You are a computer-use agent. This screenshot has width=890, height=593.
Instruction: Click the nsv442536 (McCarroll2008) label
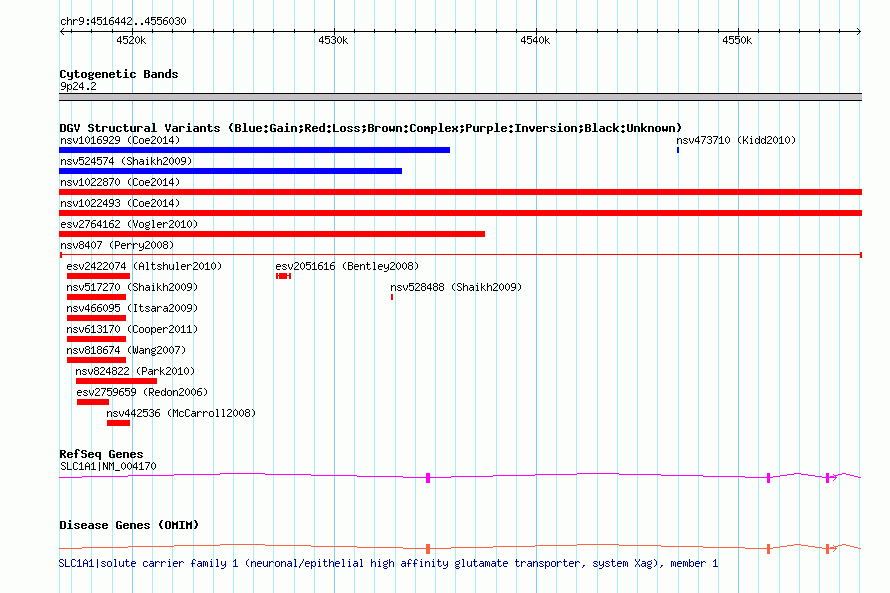[x=181, y=413]
